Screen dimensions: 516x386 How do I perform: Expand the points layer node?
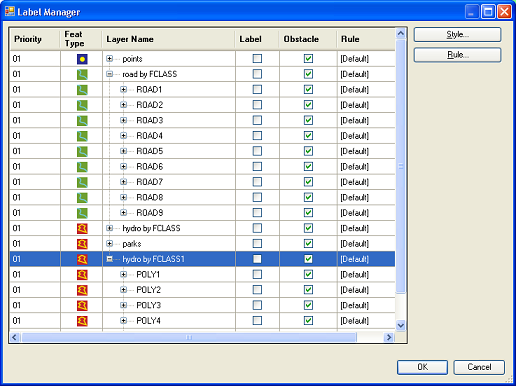pyautogui.click(x=109, y=59)
